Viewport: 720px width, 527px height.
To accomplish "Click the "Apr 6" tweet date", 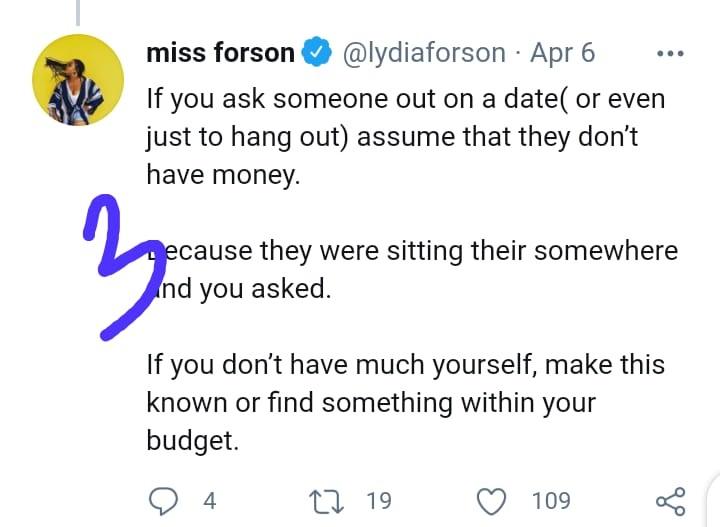I will point(562,53).
